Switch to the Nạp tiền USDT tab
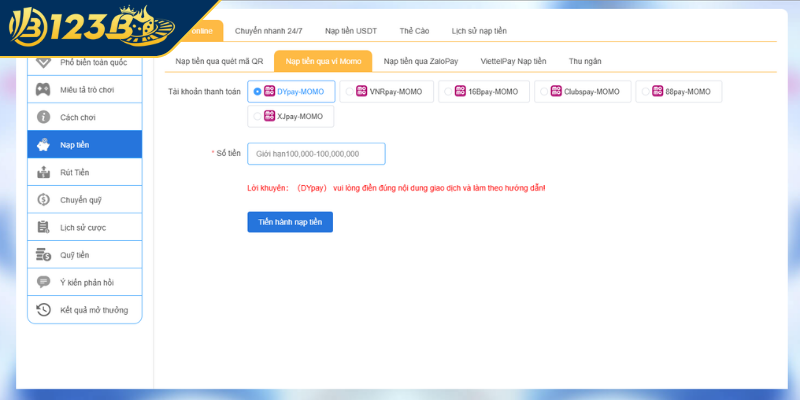Viewport: 800px width, 400px height. (351, 31)
